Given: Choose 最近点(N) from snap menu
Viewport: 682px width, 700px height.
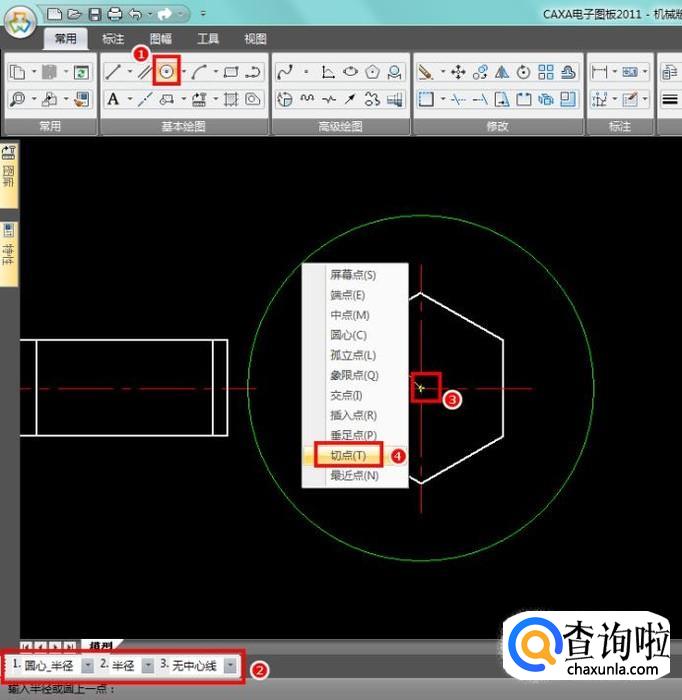Looking at the screenshot, I should point(354,476).
